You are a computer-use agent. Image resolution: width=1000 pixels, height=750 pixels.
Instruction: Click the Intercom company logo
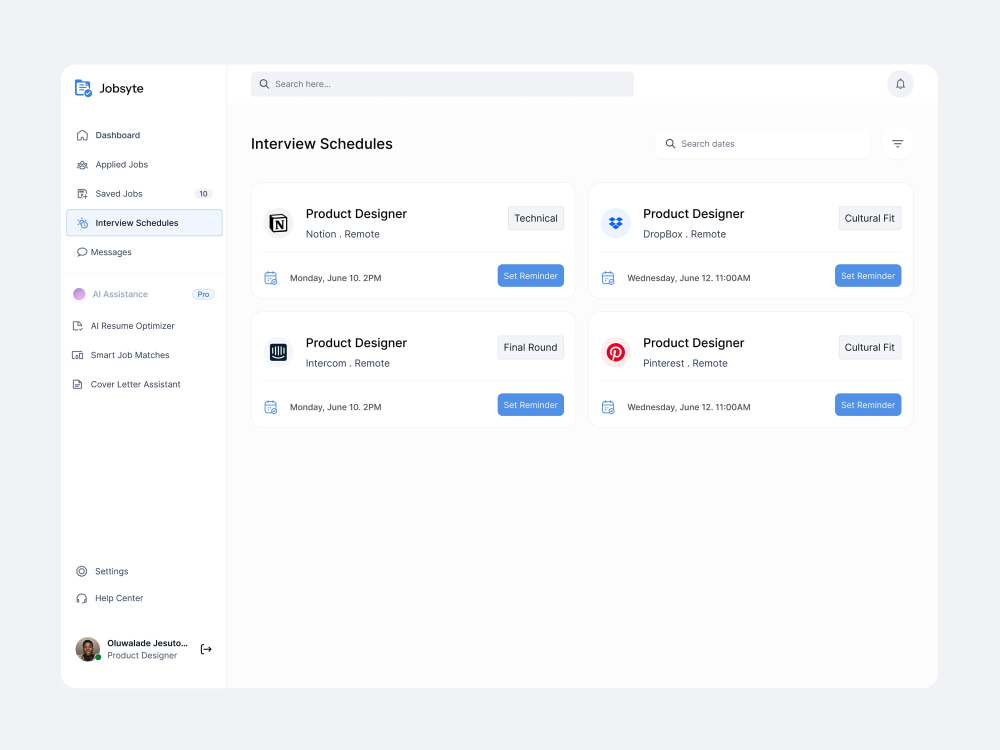click(278, 352)
